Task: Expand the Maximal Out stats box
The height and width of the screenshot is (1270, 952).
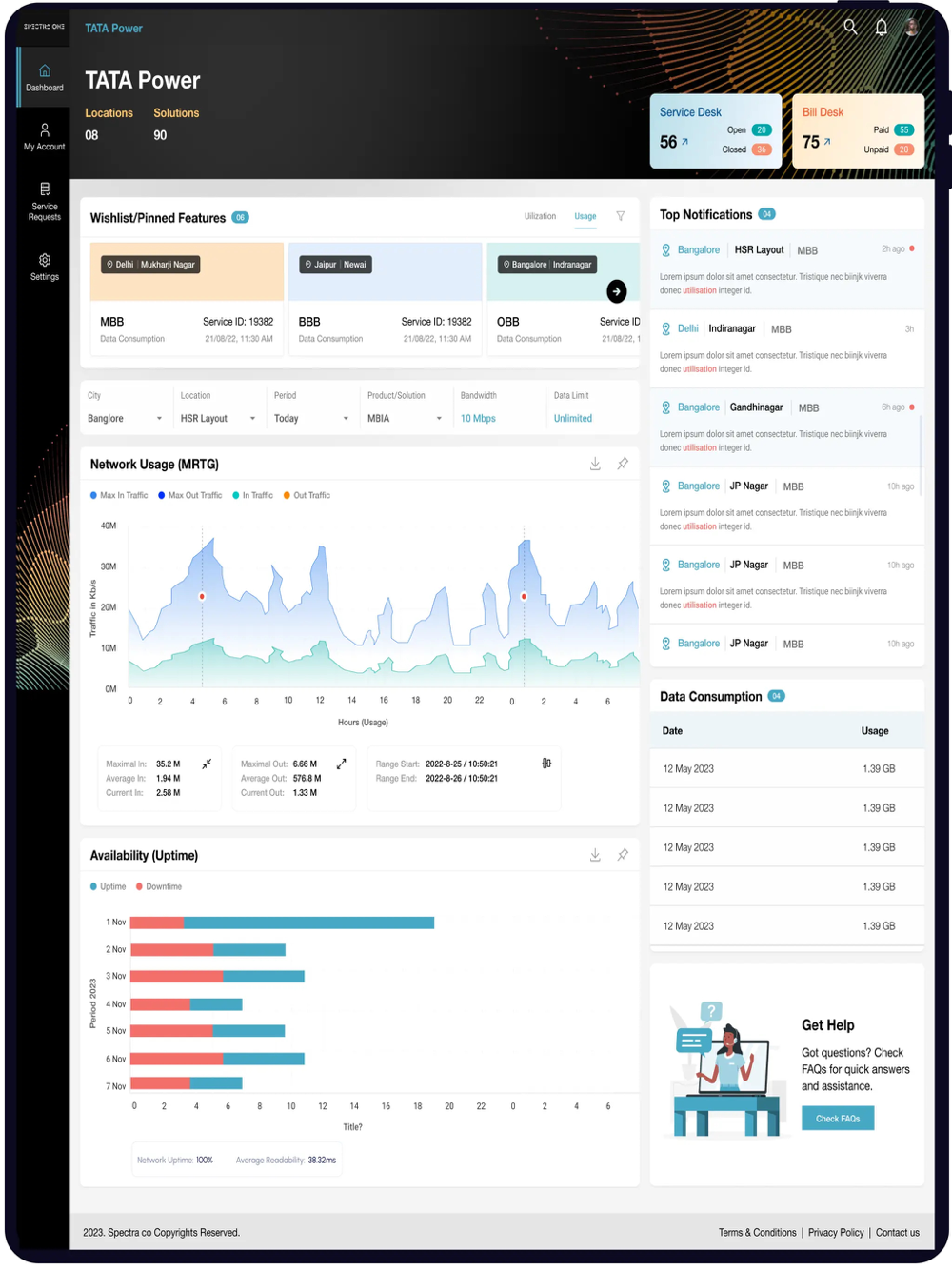Action: coord(342,764)
